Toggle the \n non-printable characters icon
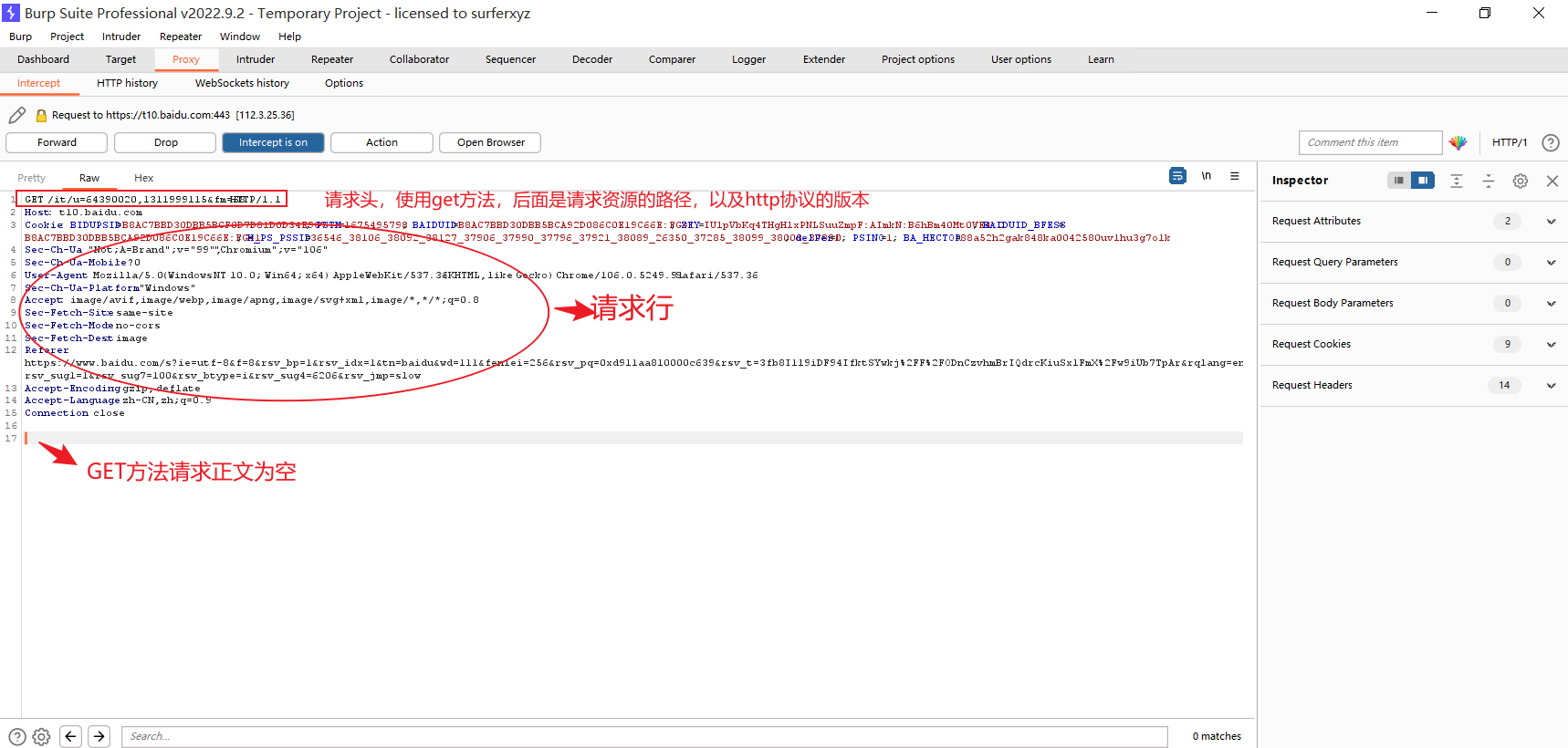1568x748 pixels. pyautogui.click(x=1207, y=176)
